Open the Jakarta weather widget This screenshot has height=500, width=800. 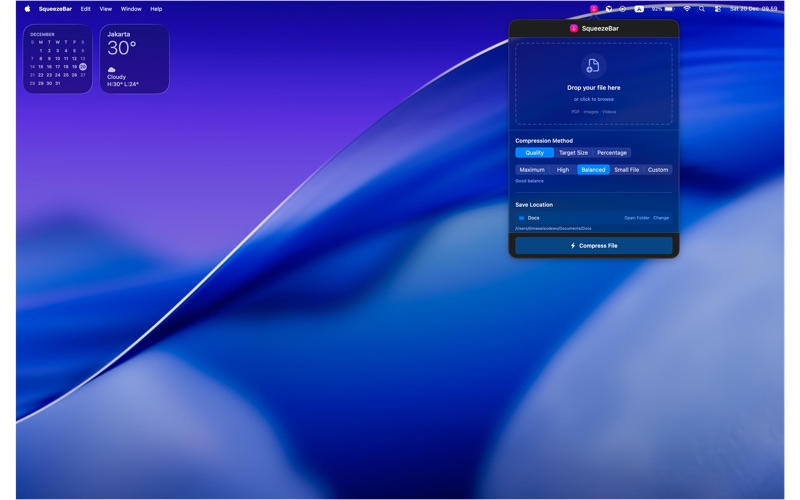coord(134,59)
